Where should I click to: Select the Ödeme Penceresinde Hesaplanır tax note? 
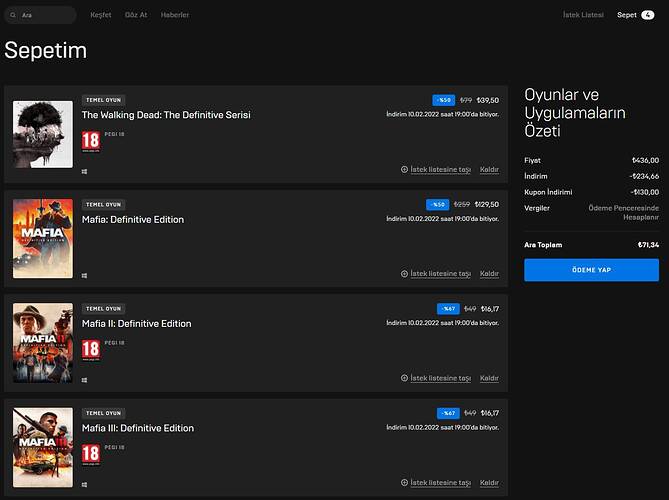[x=623, y=212]
